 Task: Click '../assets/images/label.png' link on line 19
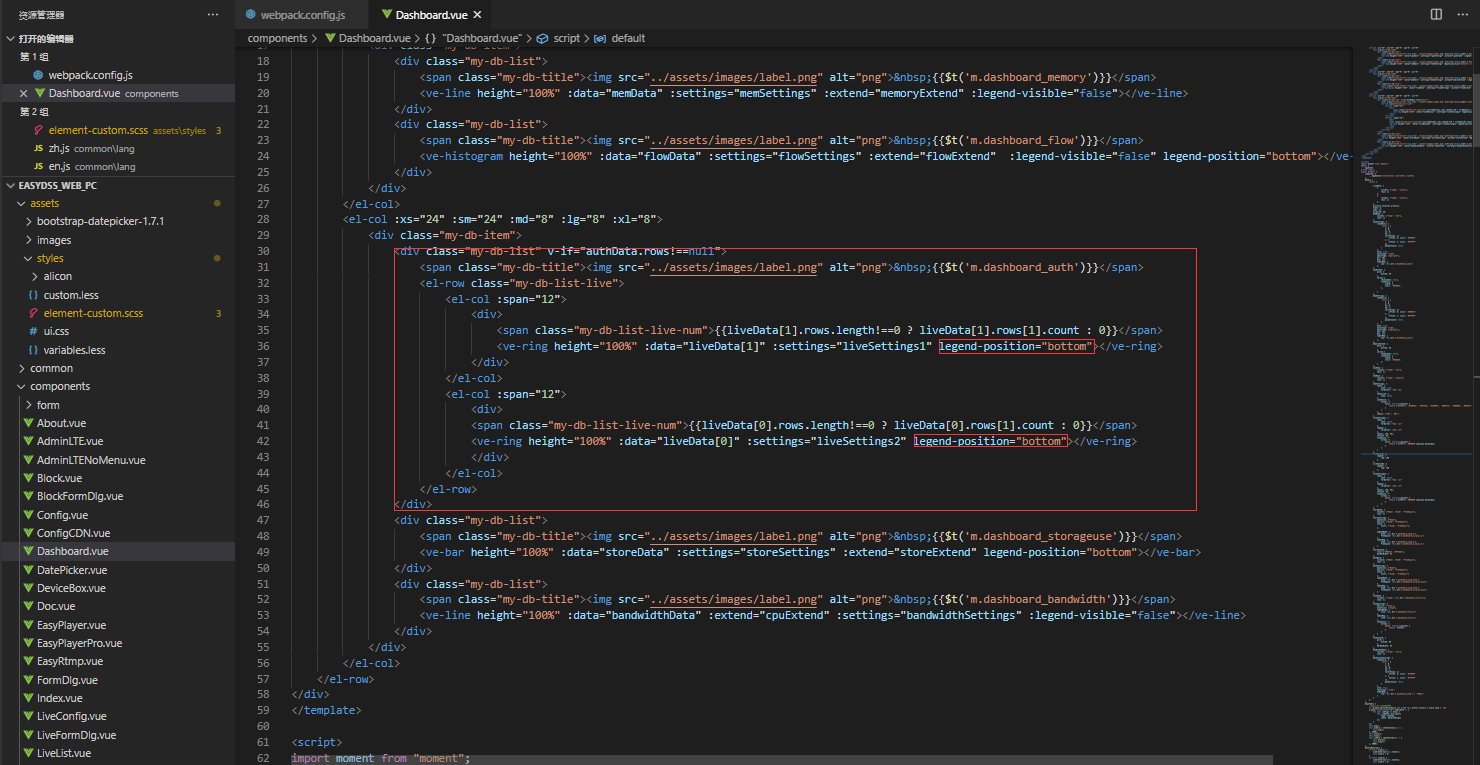coord(733,77)
